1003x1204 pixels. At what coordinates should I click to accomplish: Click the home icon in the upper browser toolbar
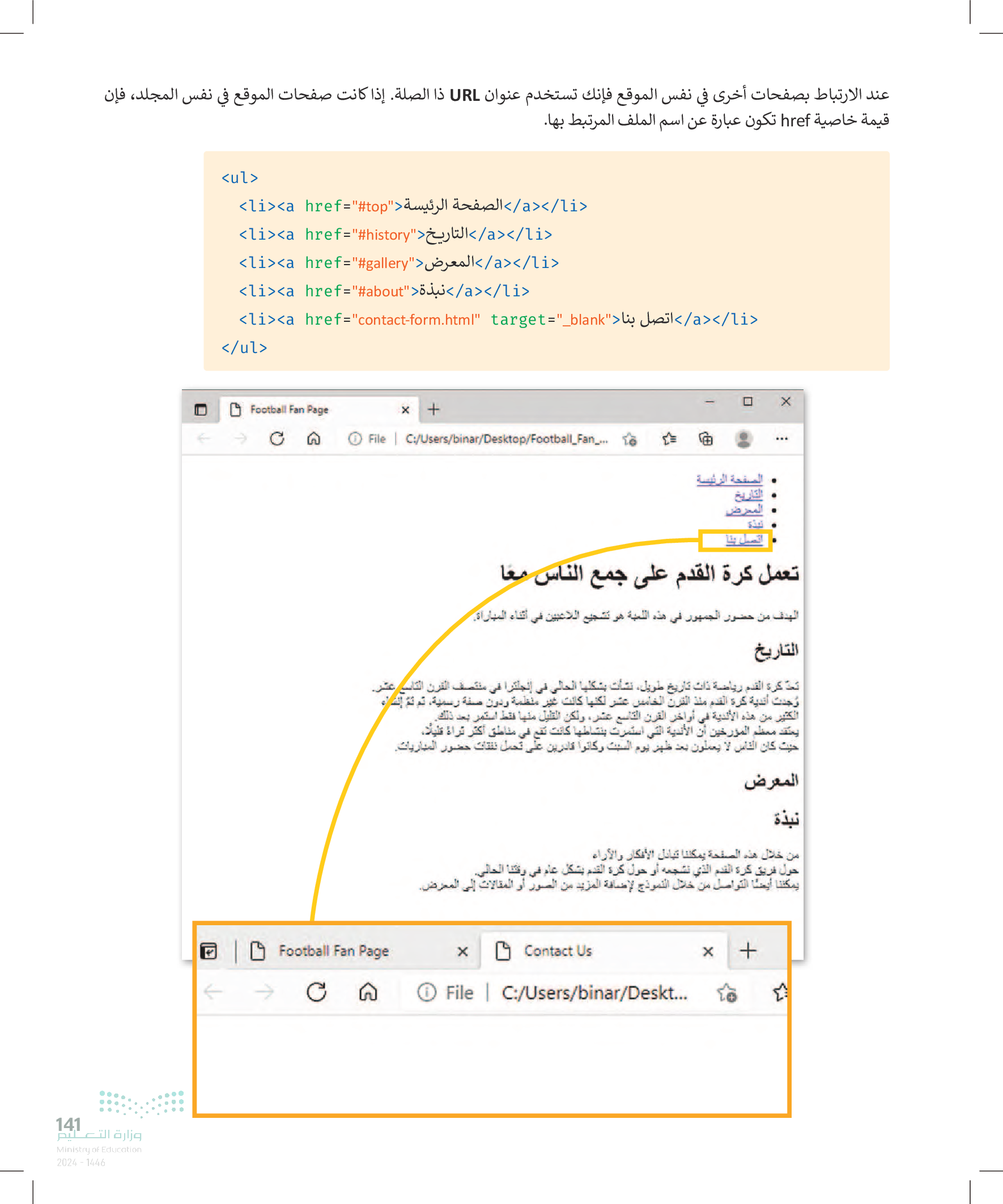click(x=314, y=439)
